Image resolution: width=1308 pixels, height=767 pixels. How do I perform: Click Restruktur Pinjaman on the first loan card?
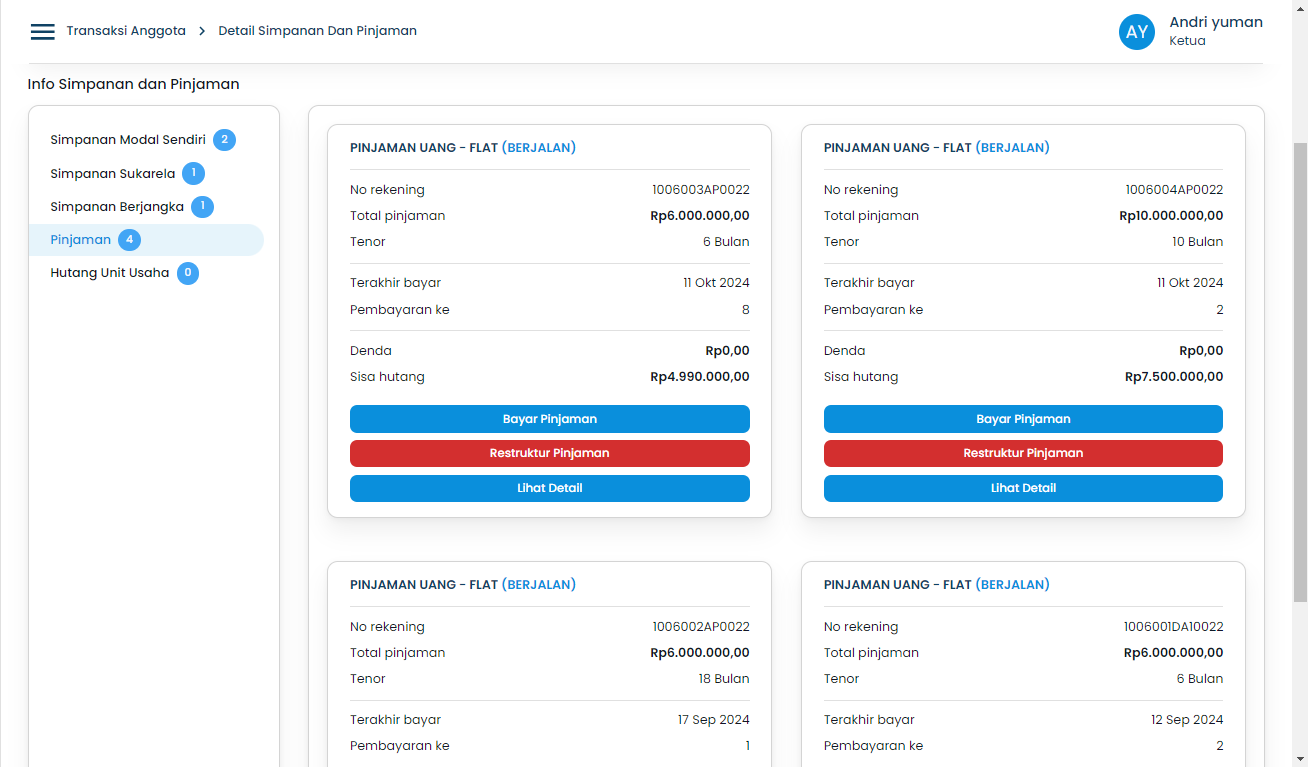pyautogui.click(x=549, y=454)
